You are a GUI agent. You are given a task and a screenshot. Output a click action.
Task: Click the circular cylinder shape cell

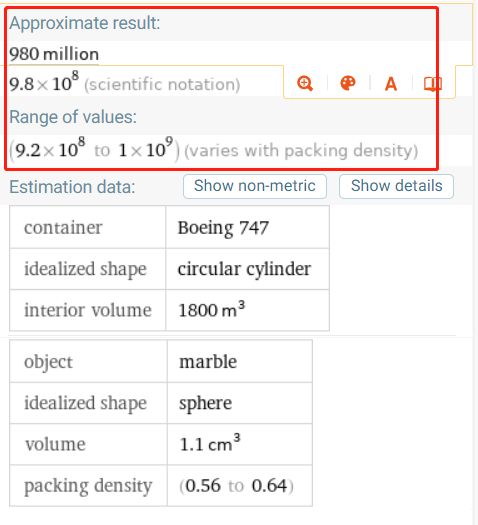click(247, 269)
